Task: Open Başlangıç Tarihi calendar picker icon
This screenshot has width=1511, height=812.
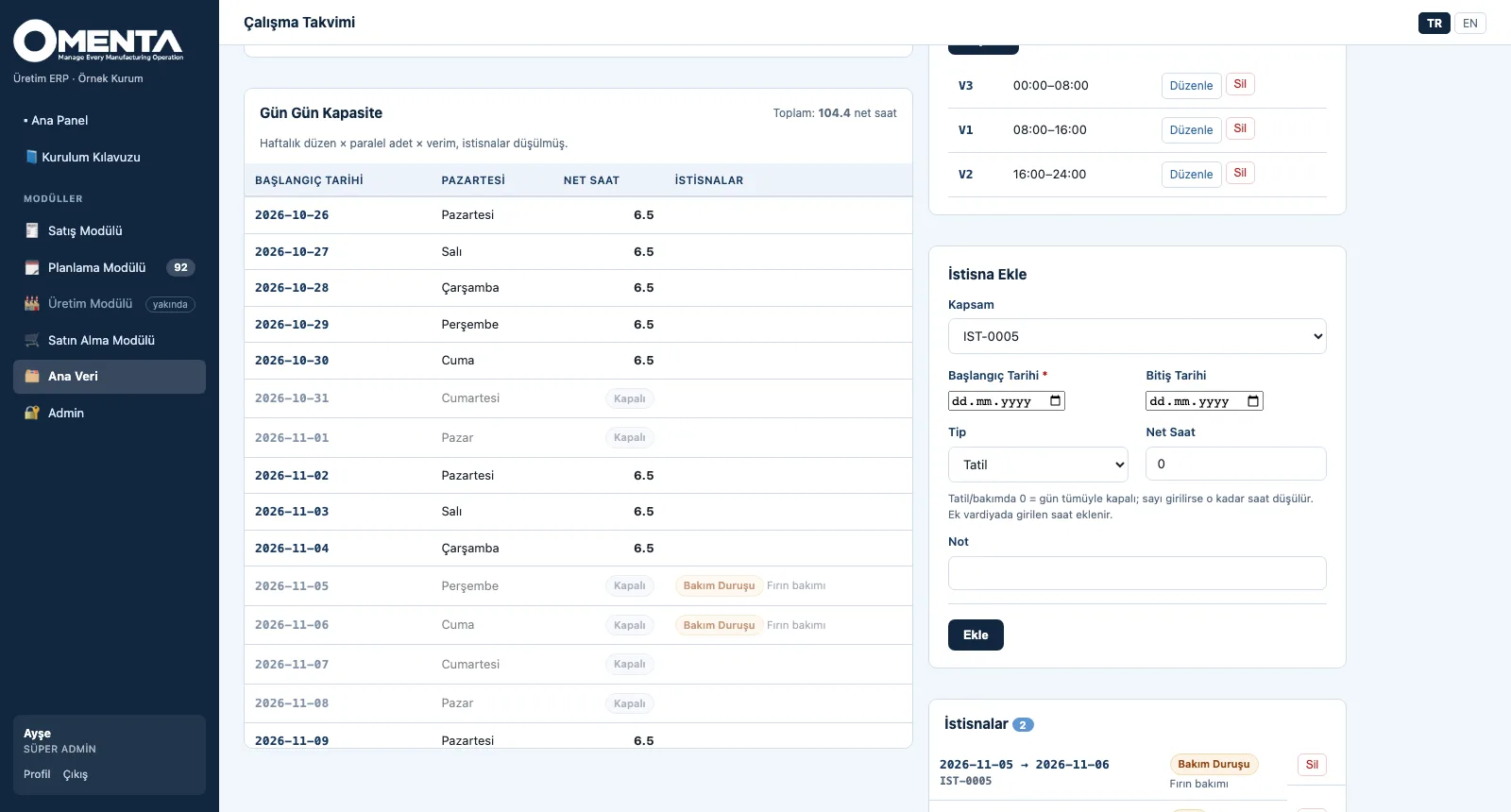Action: click(1055, 400)
